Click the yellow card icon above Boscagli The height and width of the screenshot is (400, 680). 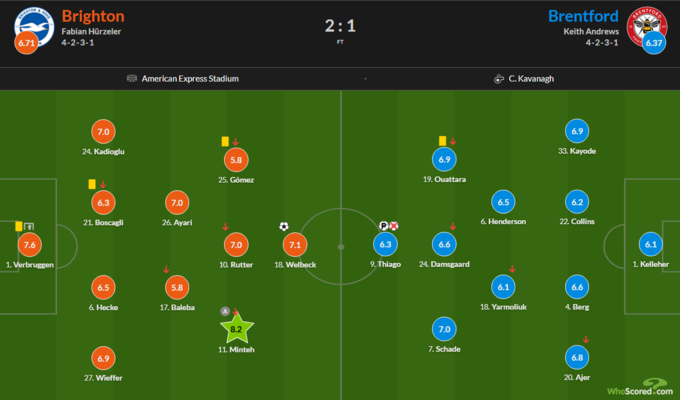pos(91,184)
